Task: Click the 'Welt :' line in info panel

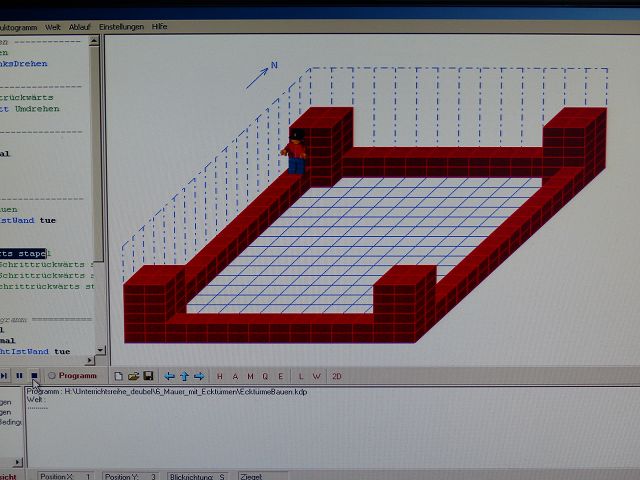Action: [36, 400]
